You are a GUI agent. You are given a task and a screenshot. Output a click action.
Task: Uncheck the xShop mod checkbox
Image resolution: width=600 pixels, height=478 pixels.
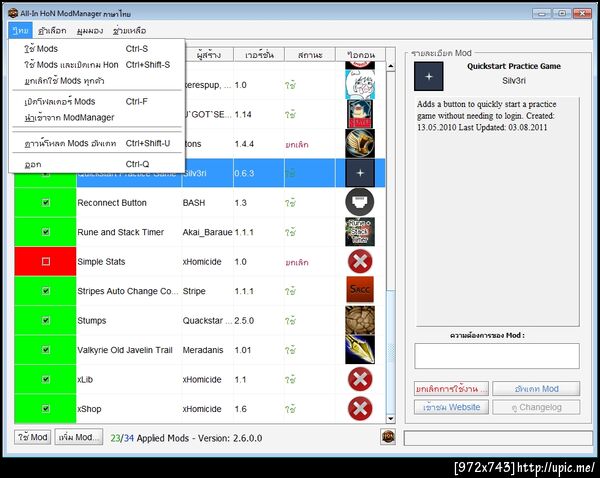coord(46,409)
